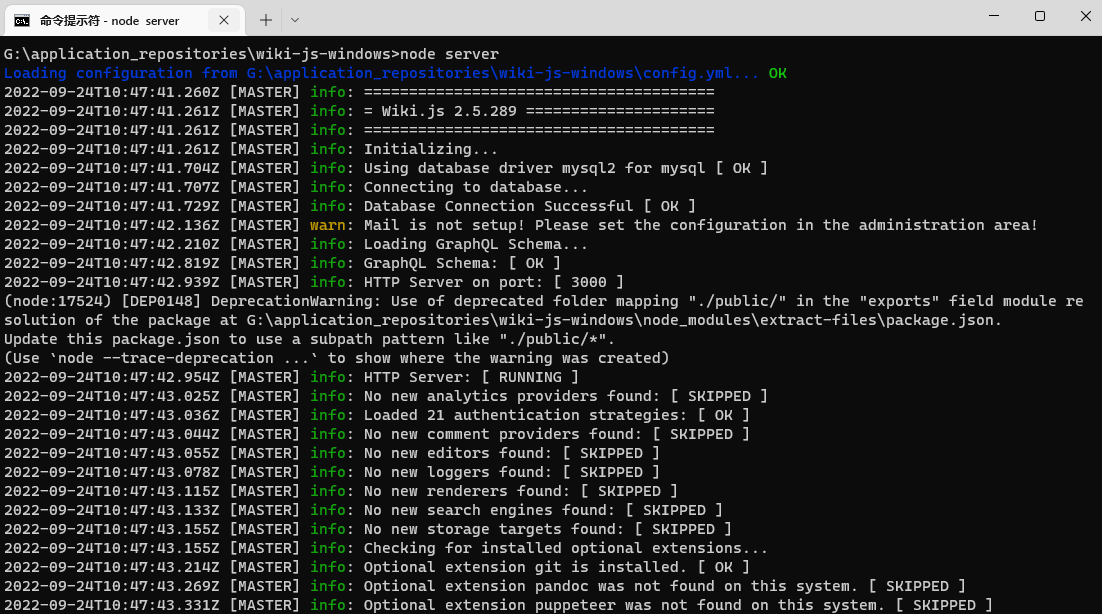Viewport: 1102px width, 614px height.
Task: Click the 'node --trace-deprecation' hint line
Action: click(336, 358)
